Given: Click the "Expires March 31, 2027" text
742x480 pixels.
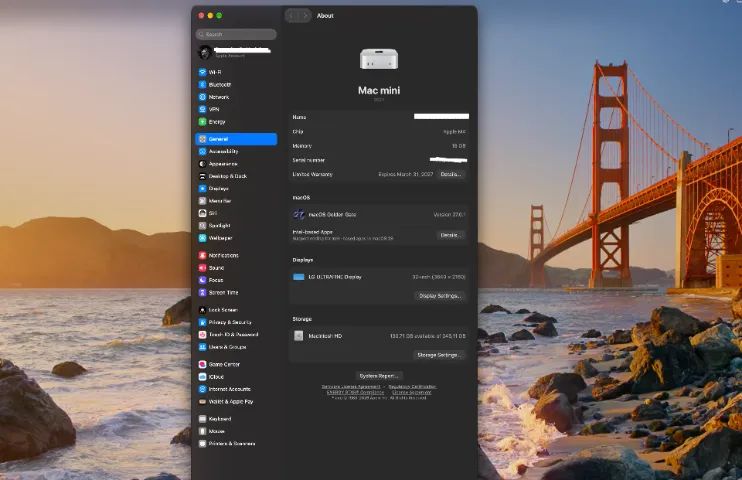Looking at the screenshot, I should (406, 174).
